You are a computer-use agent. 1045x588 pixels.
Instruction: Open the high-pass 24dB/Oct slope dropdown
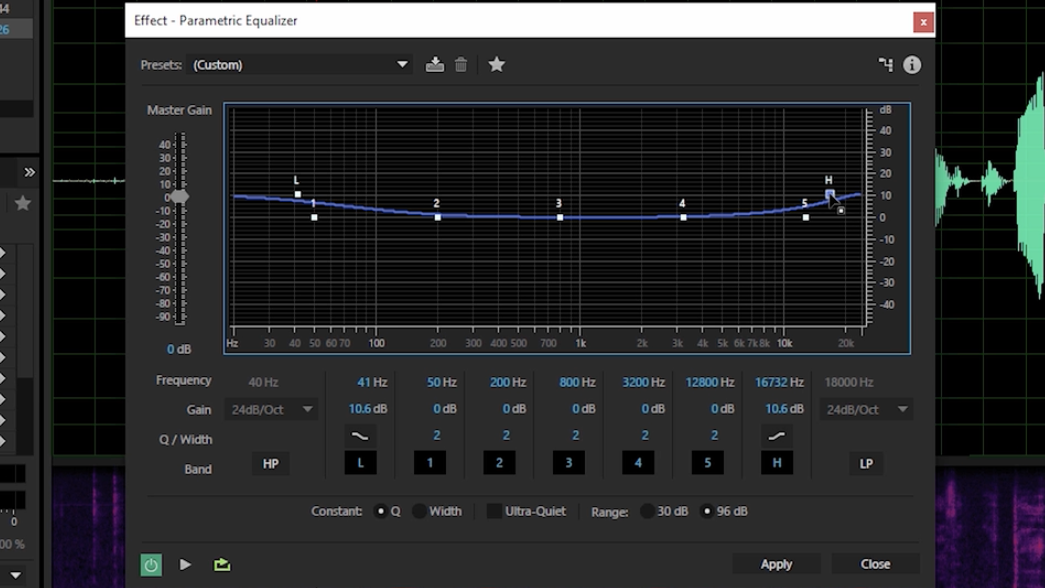coord(272,409)
